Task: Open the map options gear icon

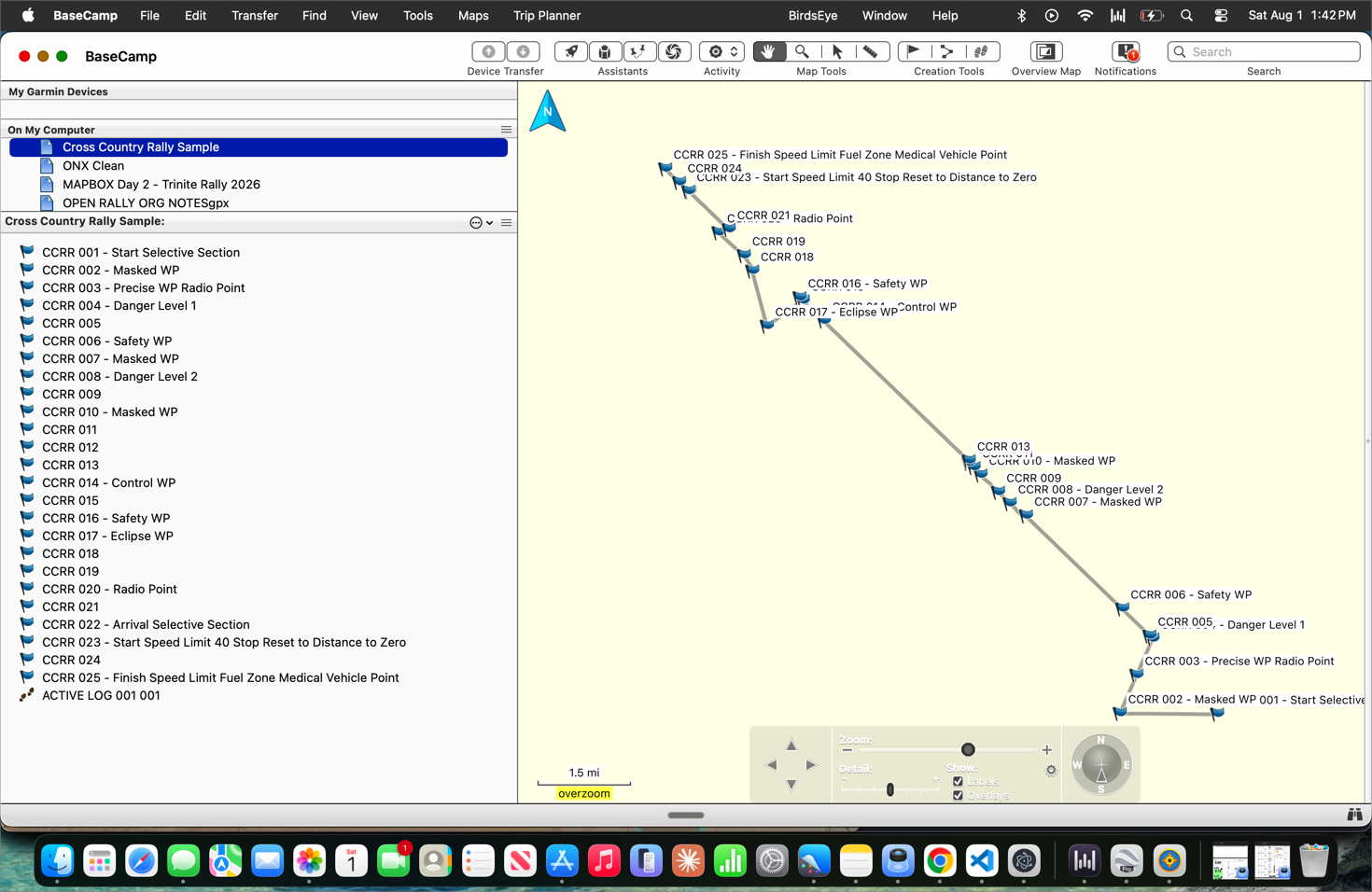Action: (1051, 771)
